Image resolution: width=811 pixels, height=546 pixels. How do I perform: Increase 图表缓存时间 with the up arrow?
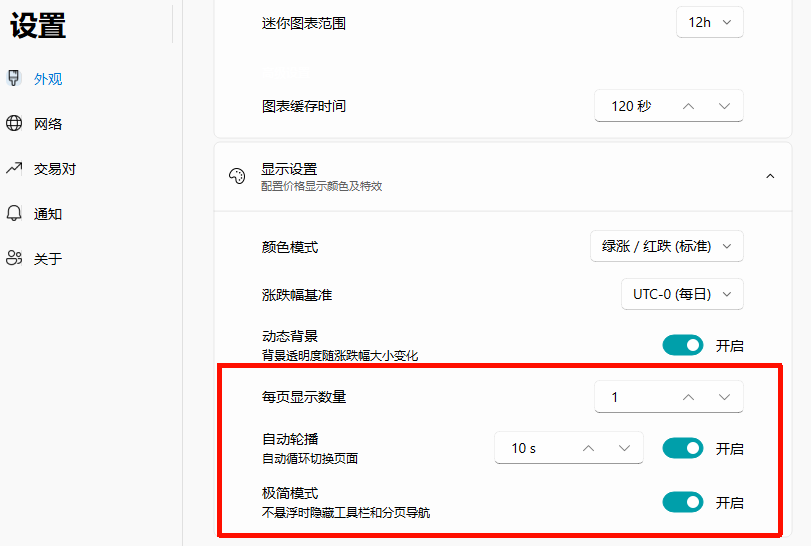coord(688,106)
